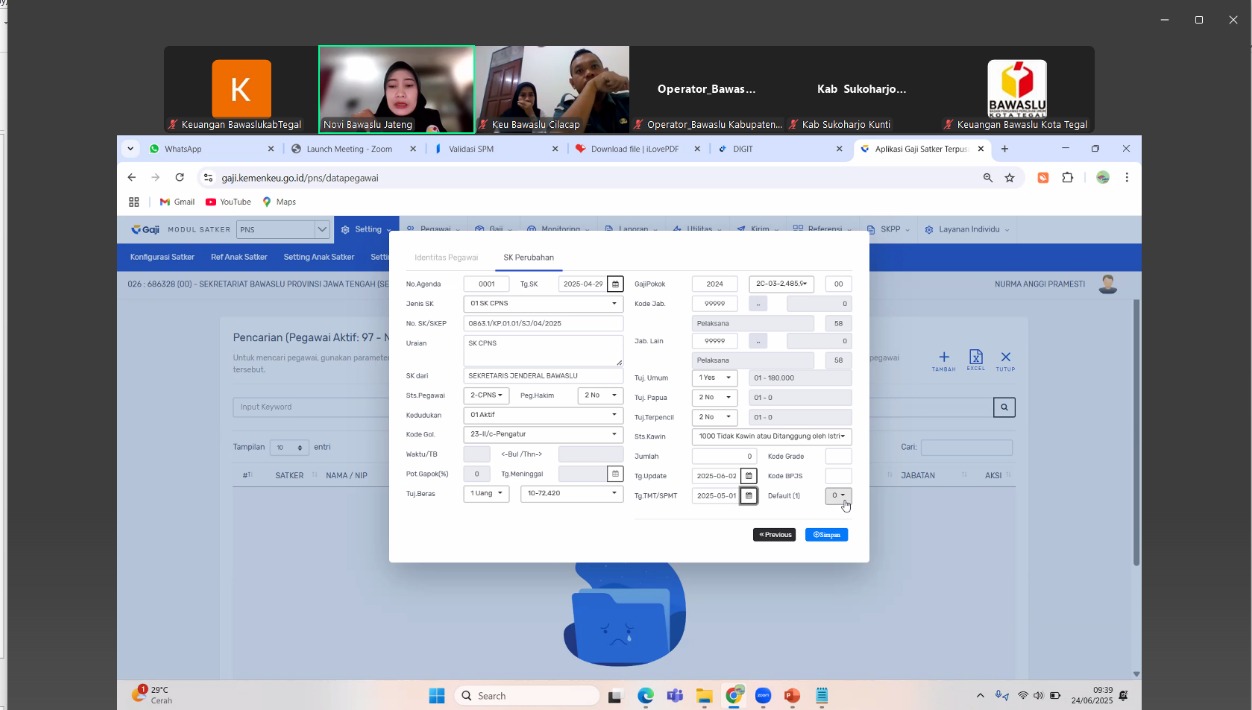The width and height of the screenshot is (1252, 710).
Task: Click the Tg.Meninggal calendar icon
Action: (615, 474)
